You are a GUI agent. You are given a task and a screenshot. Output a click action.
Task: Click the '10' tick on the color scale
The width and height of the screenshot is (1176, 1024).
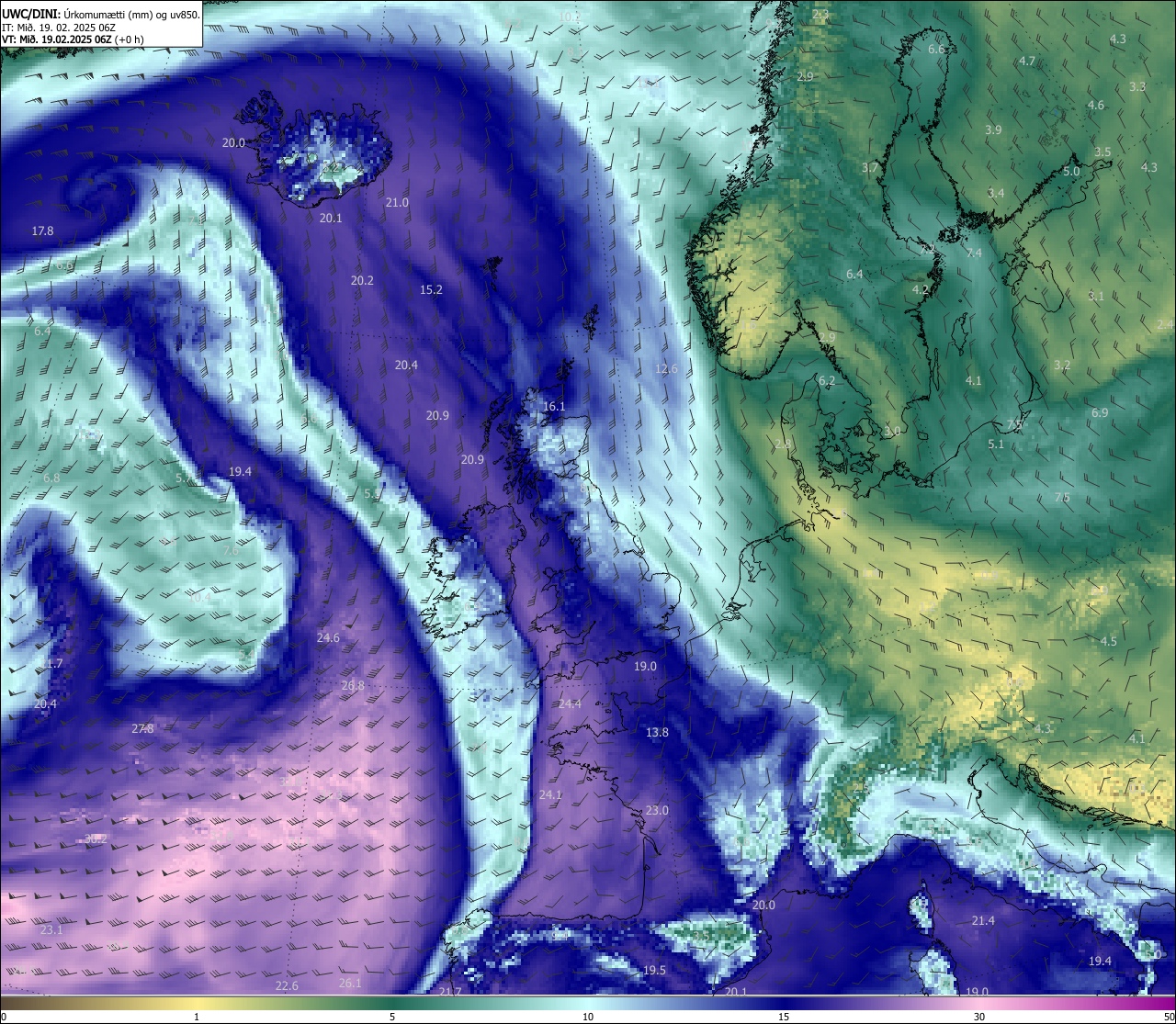588,1017
